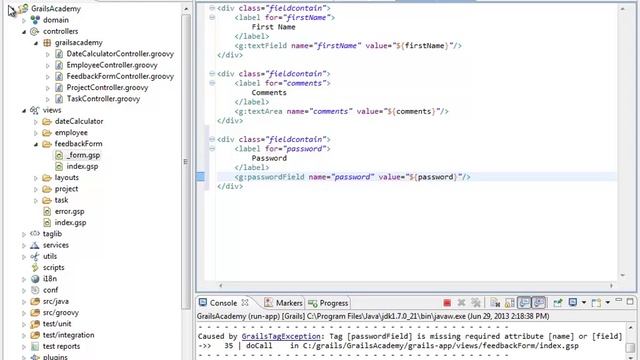Fold the firstName label block
Viewport: 640px width, 360px height.
pyautogui.click(x=212, y=17)
